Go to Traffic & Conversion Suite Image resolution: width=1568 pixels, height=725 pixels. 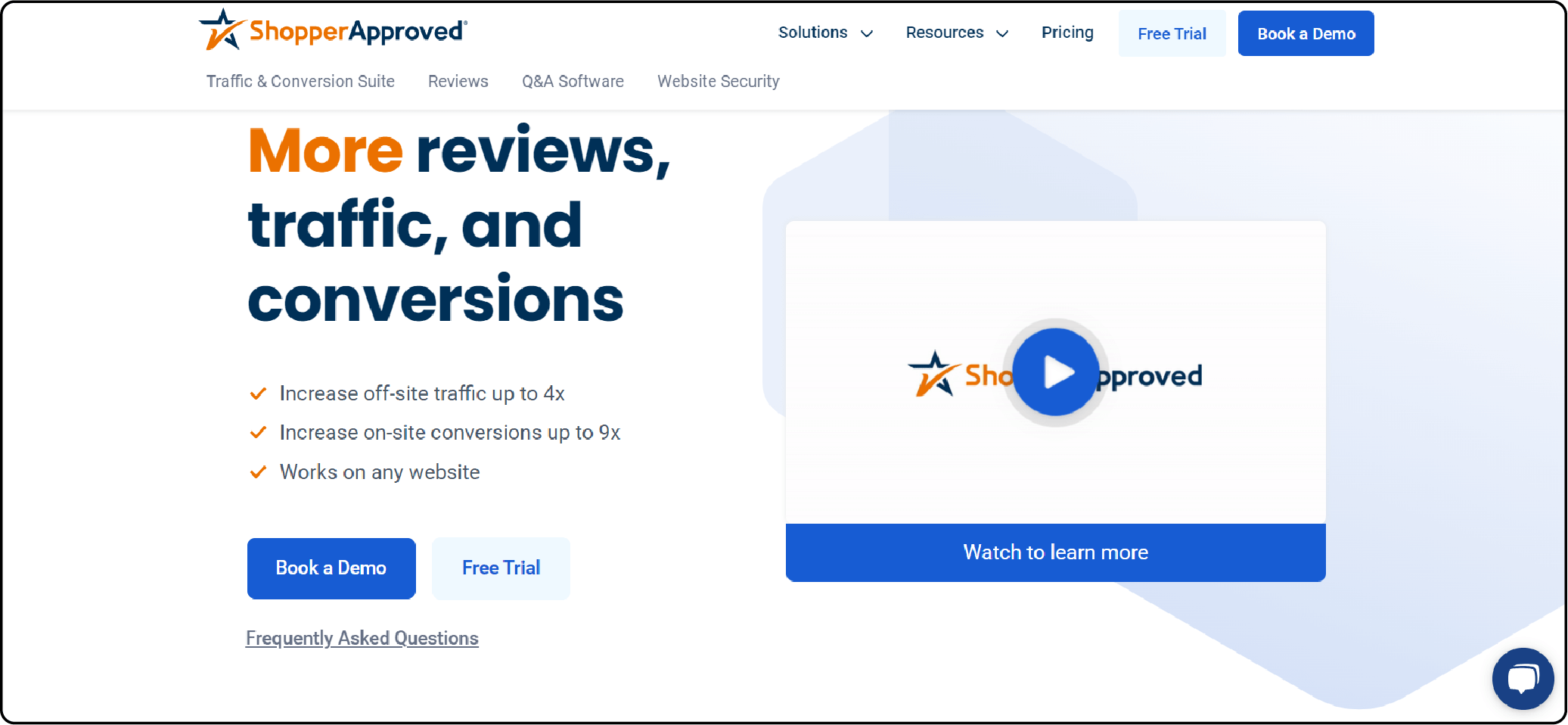pos(300,81)
